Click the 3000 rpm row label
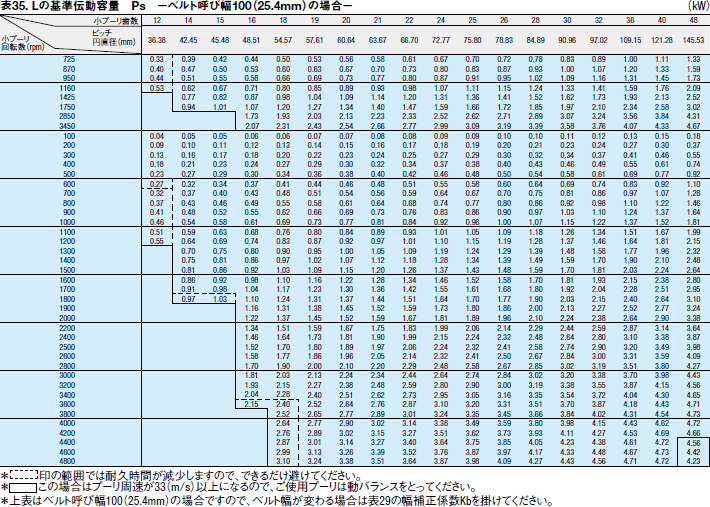The width and height of the screenshot is (710, 507). pos(67,376)
